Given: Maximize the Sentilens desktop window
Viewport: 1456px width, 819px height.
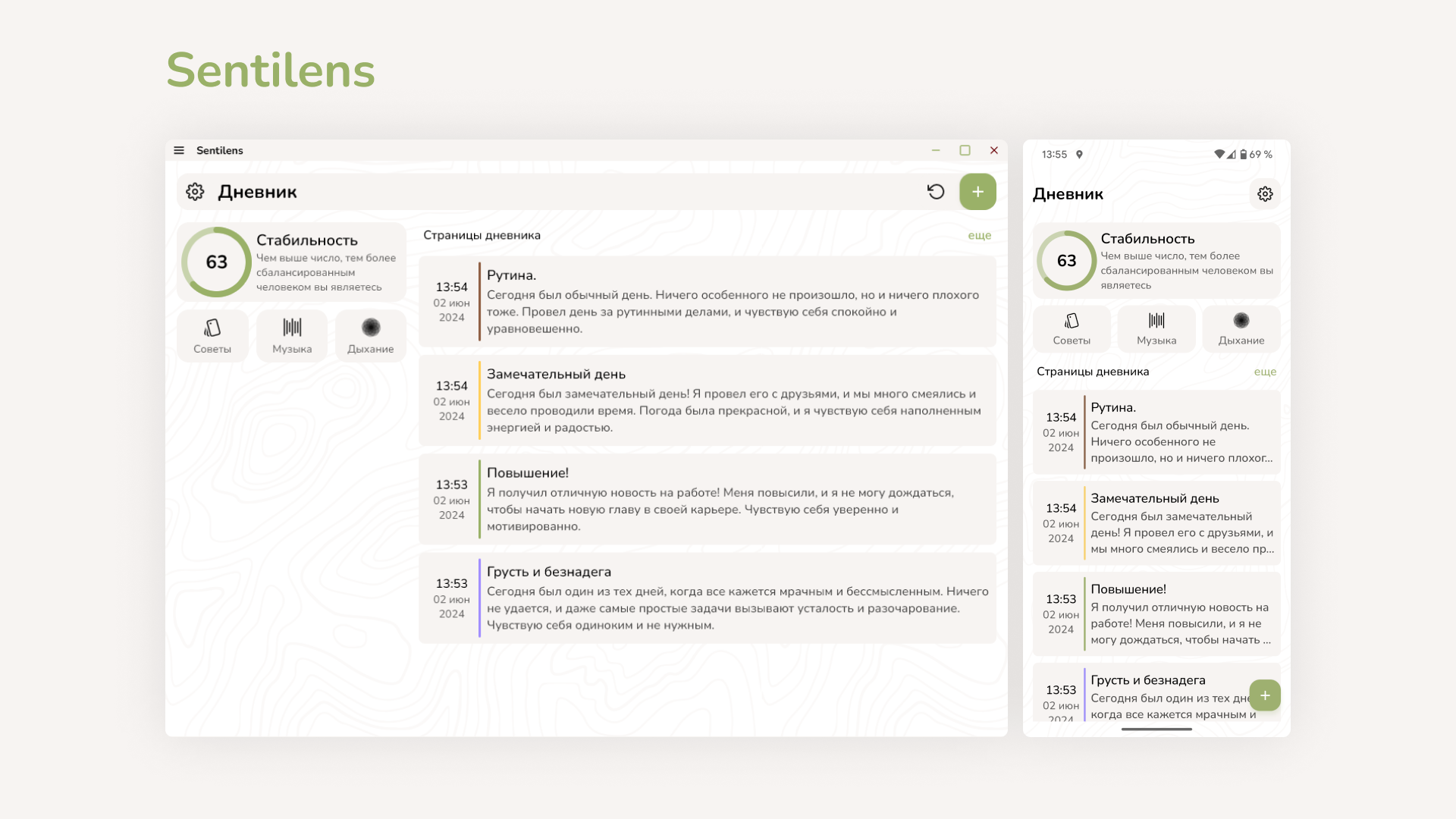Looking at the screenshot, I should [965, 150].
